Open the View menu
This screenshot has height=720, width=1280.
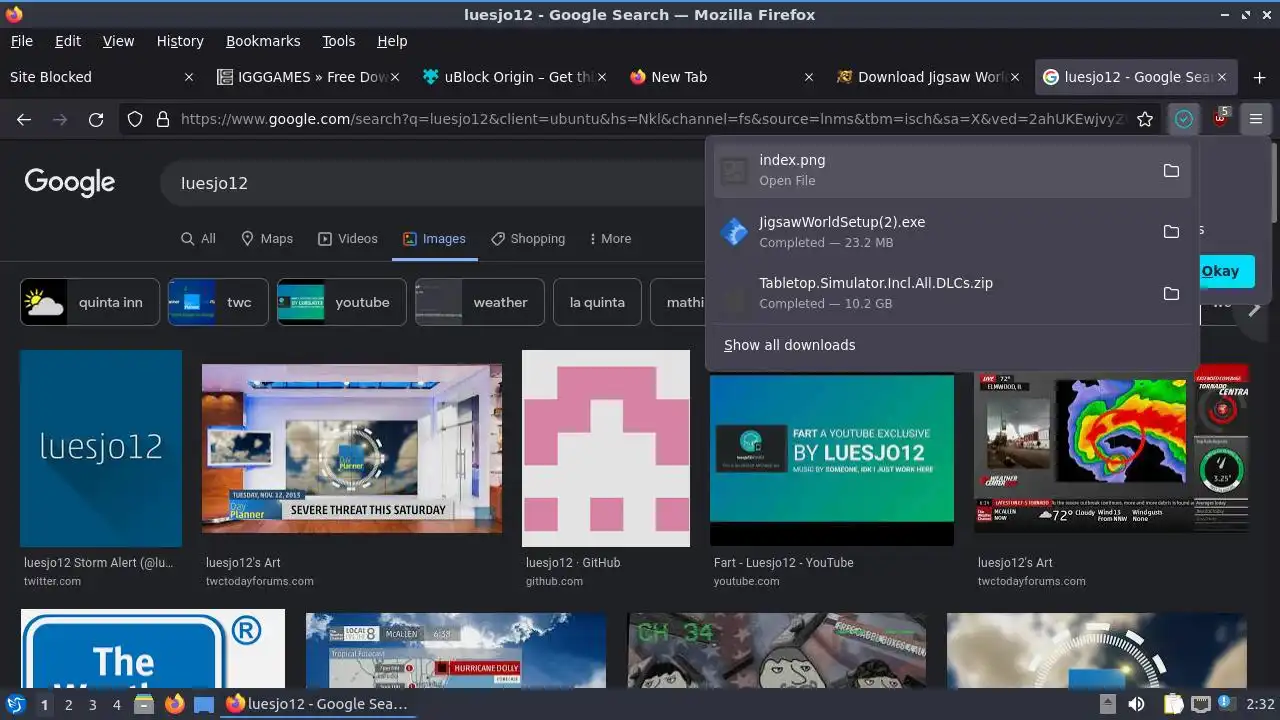point(118,41)
